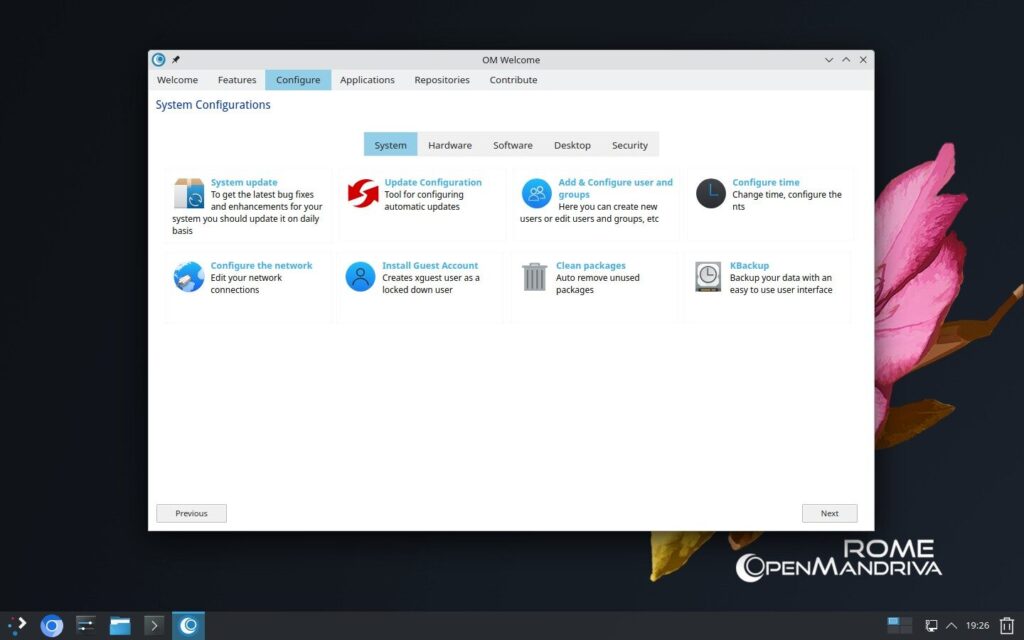Screen dimensions: 1024x640
Task: Open the System update link
Action: click(x=244, y=182)
